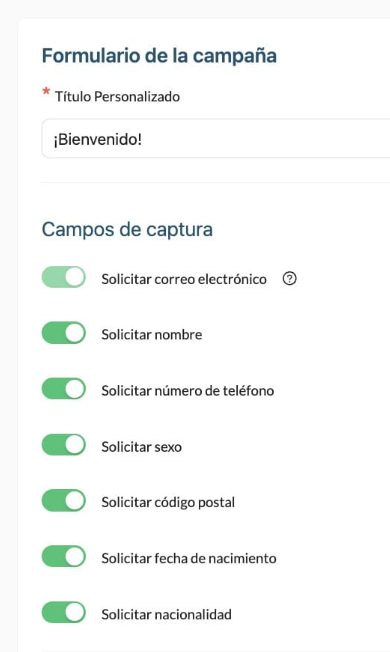Open the help icon beside correo electrónico
This screenshot has width=390, height=652.
(289, 279)
